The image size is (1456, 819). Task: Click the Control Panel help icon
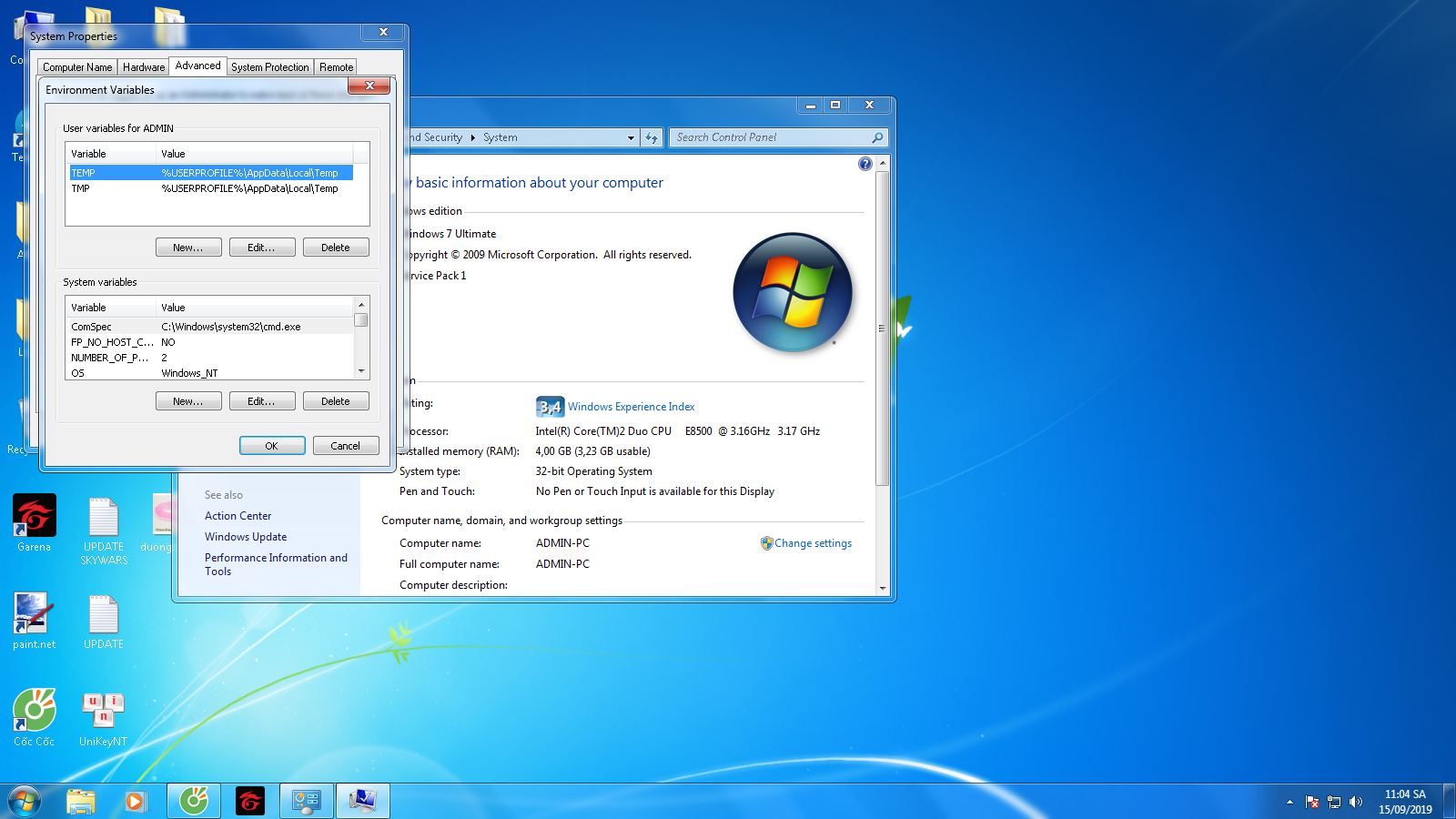click(x=864, y=164)
